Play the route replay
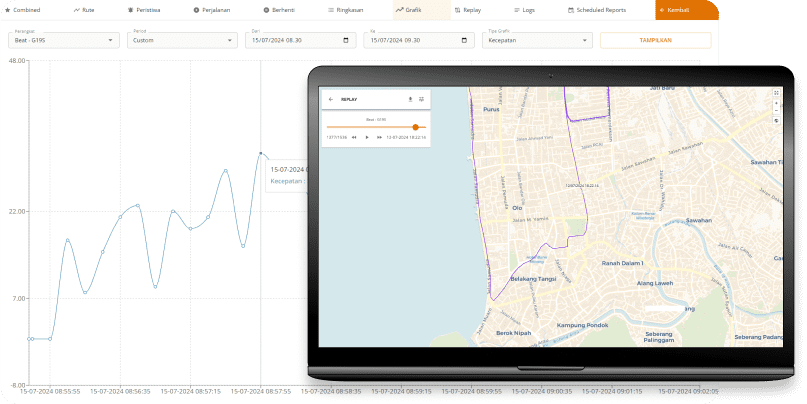 [x=367, y=137]
